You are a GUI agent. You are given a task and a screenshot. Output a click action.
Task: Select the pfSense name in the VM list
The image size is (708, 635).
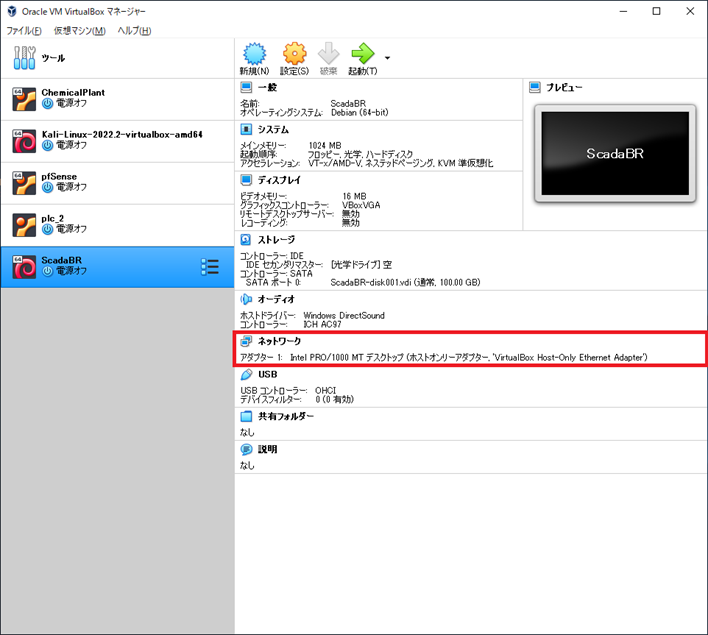tap(59, 177)
